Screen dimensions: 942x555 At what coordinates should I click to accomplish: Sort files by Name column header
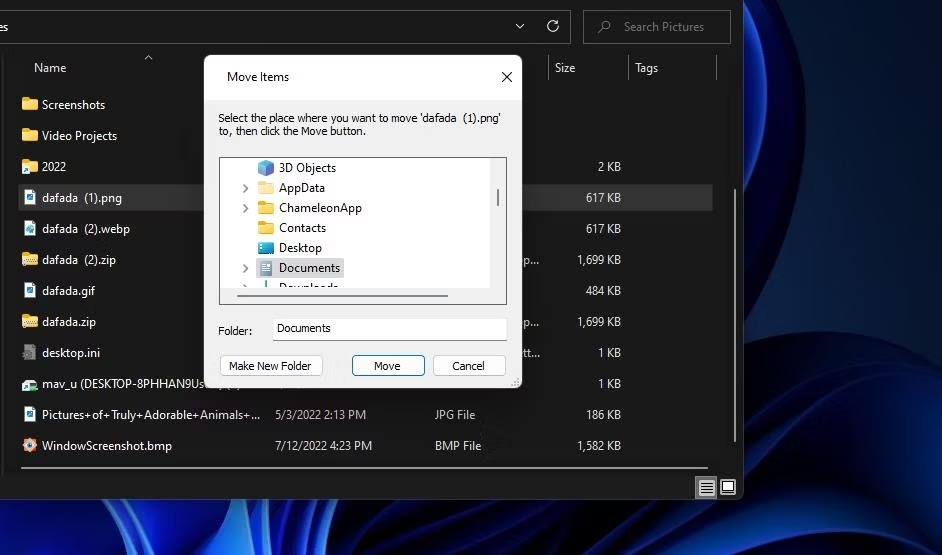[50, 68]
